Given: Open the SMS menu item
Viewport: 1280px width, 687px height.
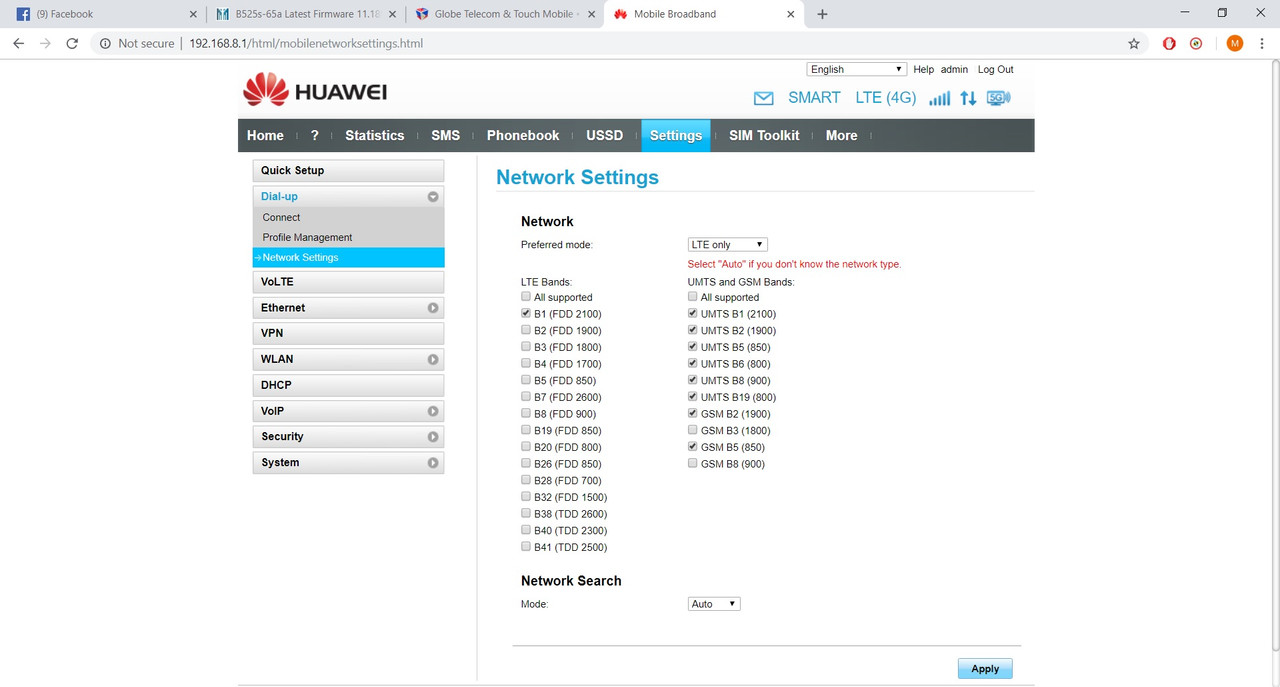Looking at the screenshot, I should tap(445, 136).
